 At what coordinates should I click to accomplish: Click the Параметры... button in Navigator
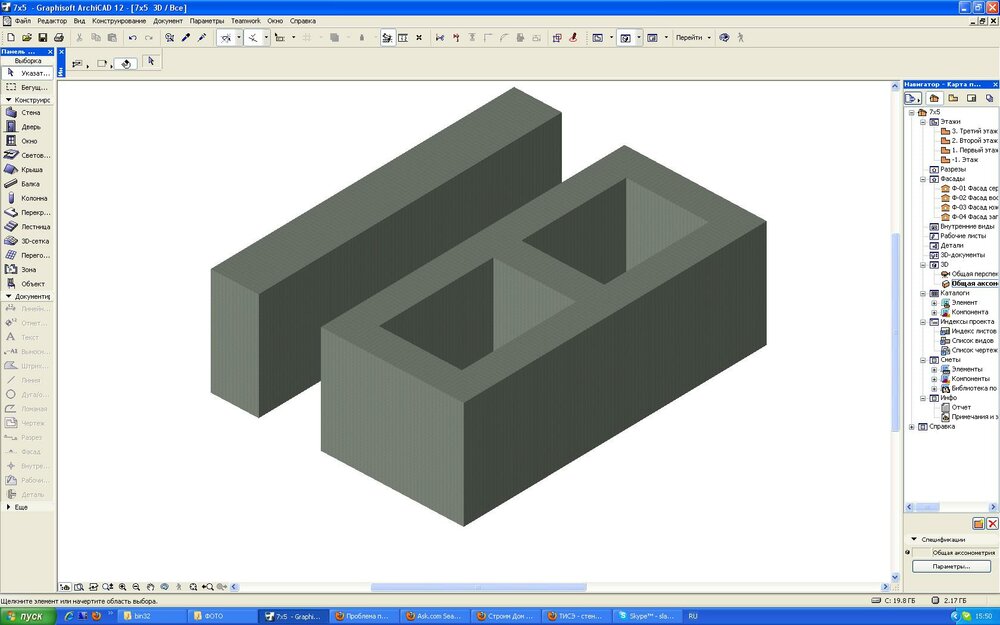click(x=951, y=566)
